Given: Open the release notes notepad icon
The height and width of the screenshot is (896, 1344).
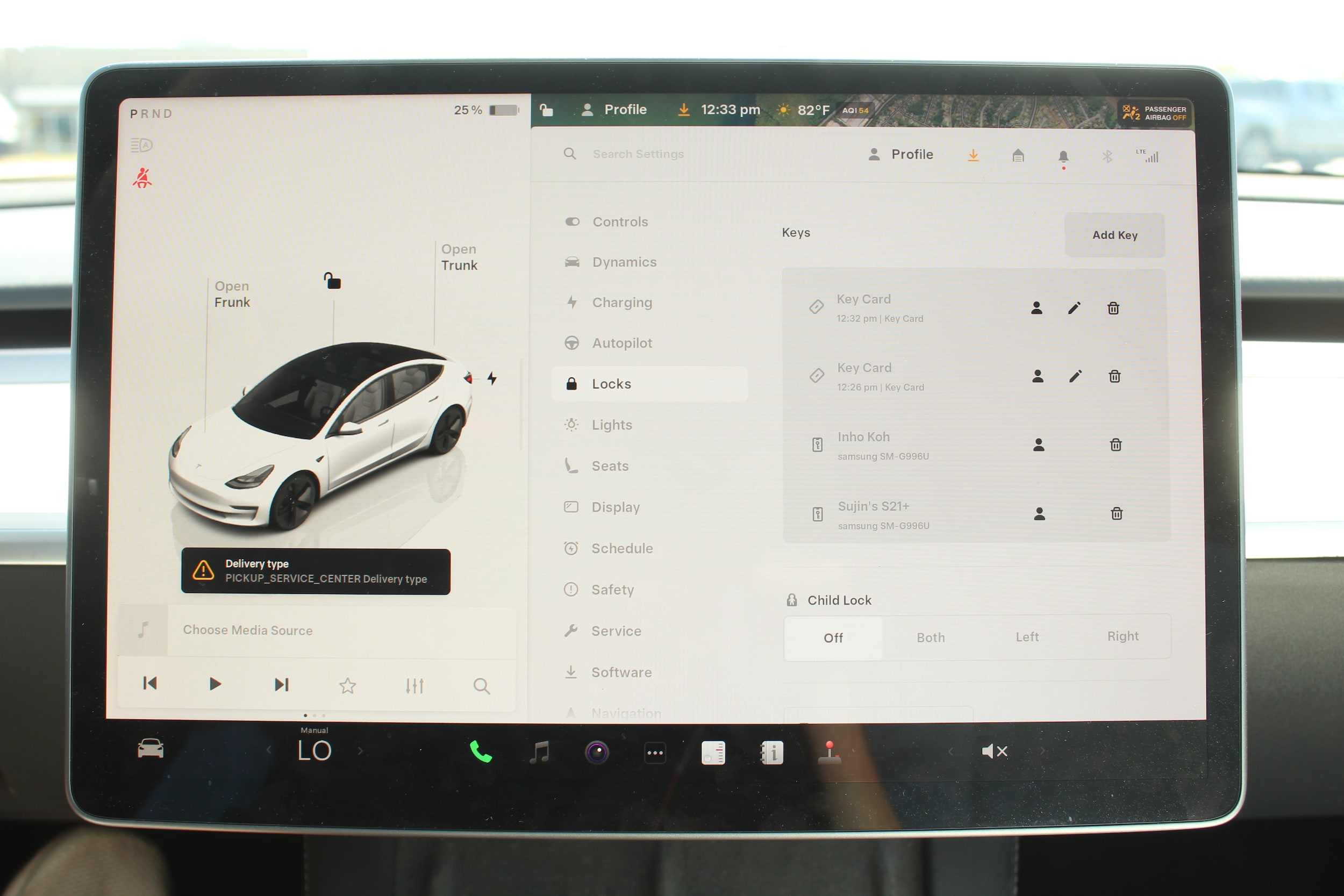Looking at the screenshot, I should tap(713, 752).
